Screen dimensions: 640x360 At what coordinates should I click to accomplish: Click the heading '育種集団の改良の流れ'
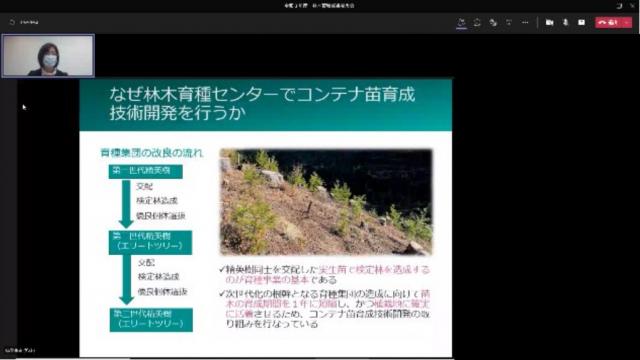(151, 153)
